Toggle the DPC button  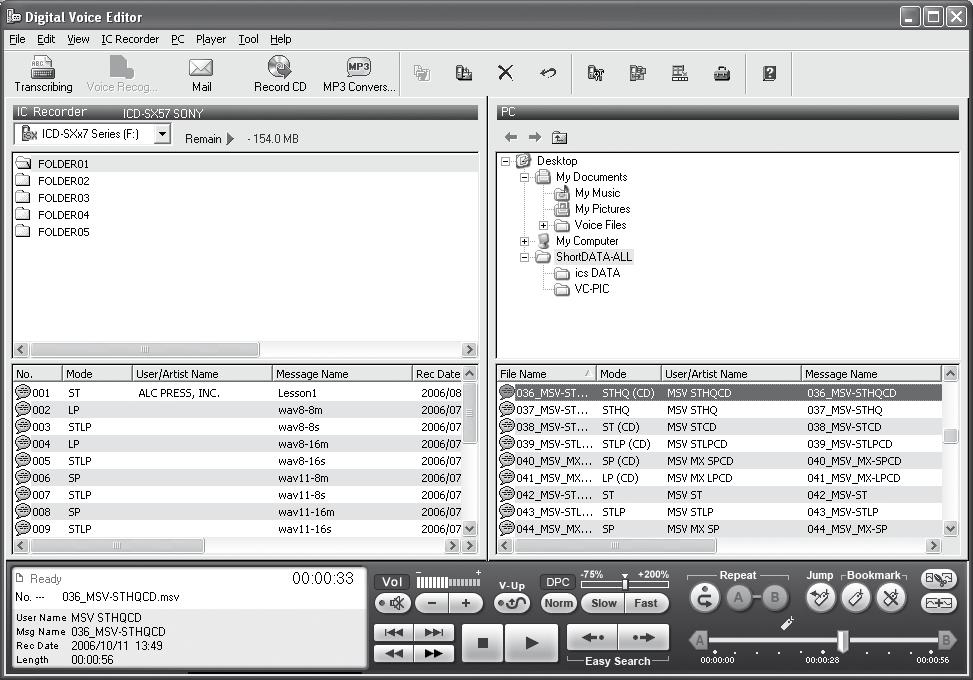click(x=557, y=581)
